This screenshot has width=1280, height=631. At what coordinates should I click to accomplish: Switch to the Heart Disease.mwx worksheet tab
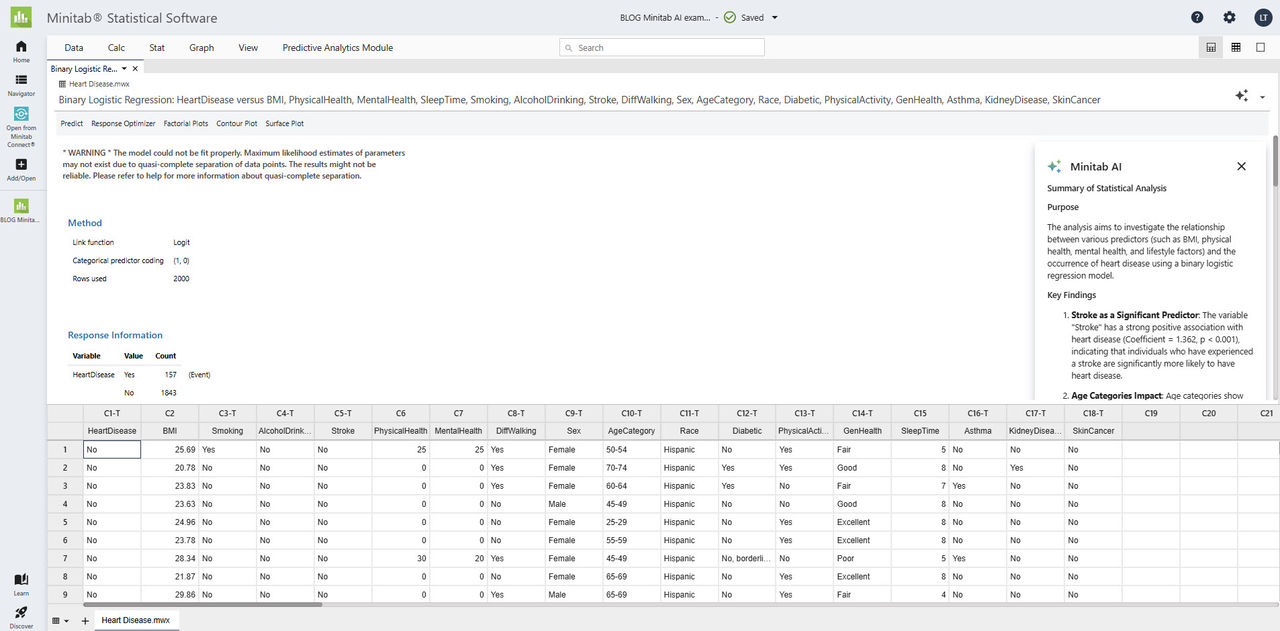(136, 620)
